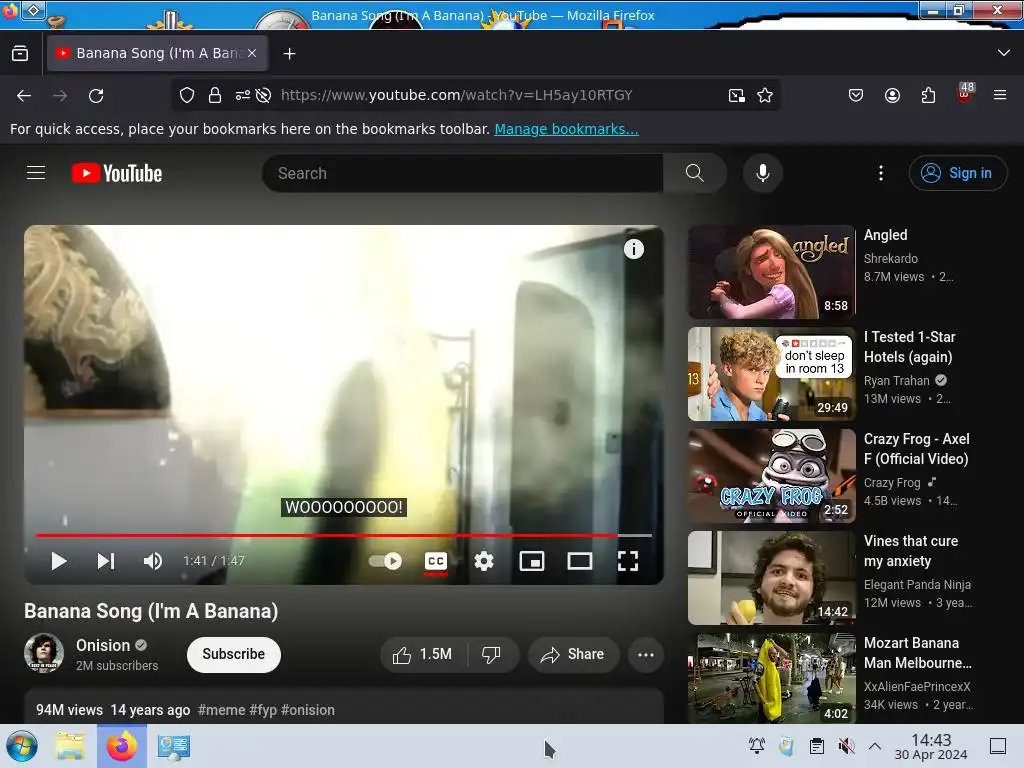The image size is (1024, 768).
Task: Open Picture-in-Picture from address bar
Action: click(x=737, y=95)
